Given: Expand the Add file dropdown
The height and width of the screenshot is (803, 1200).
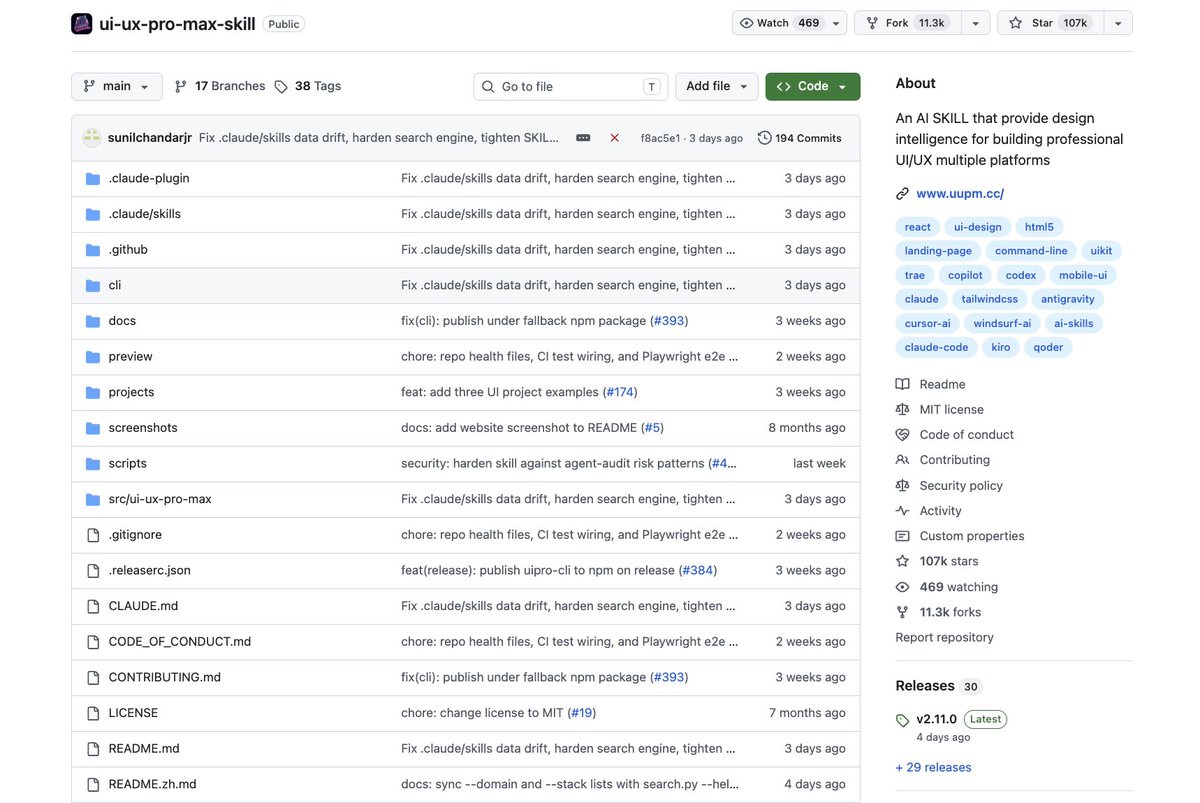Looking at the screenshot, I should [x=717, y=86].
